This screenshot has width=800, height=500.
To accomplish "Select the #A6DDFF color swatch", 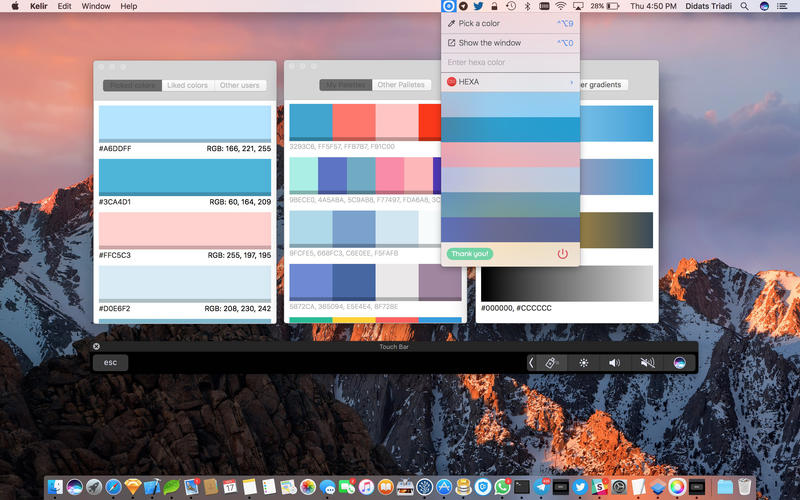I will tap(185, 123).
